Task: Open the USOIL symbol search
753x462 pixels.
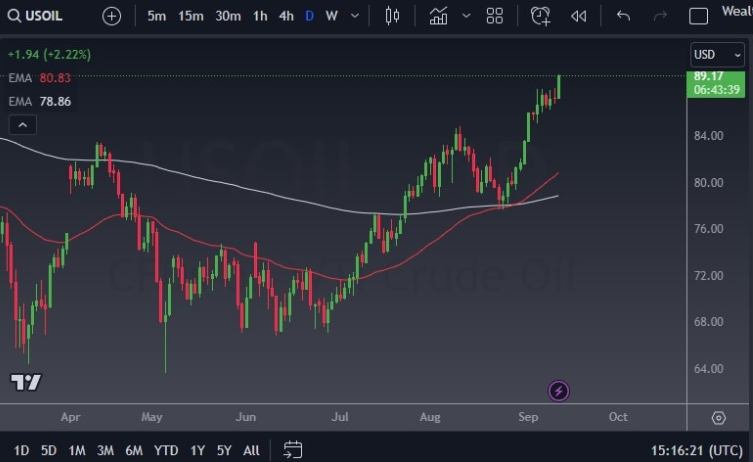Action: 38,16
